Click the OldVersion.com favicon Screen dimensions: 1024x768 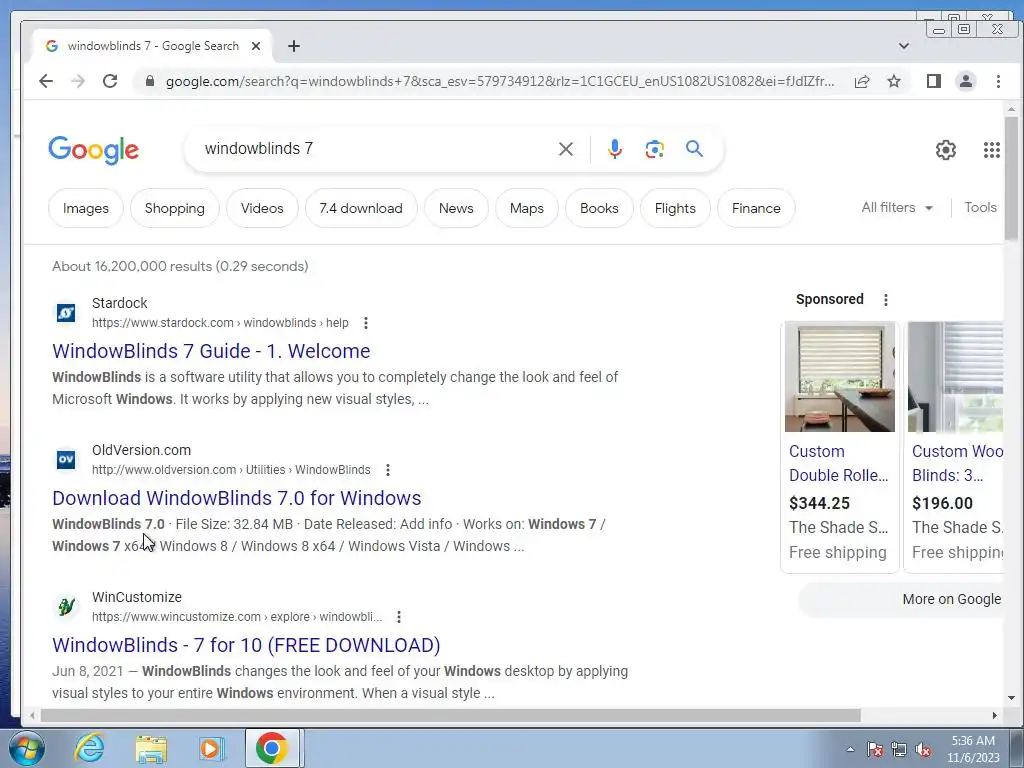[x=66, y=460]
